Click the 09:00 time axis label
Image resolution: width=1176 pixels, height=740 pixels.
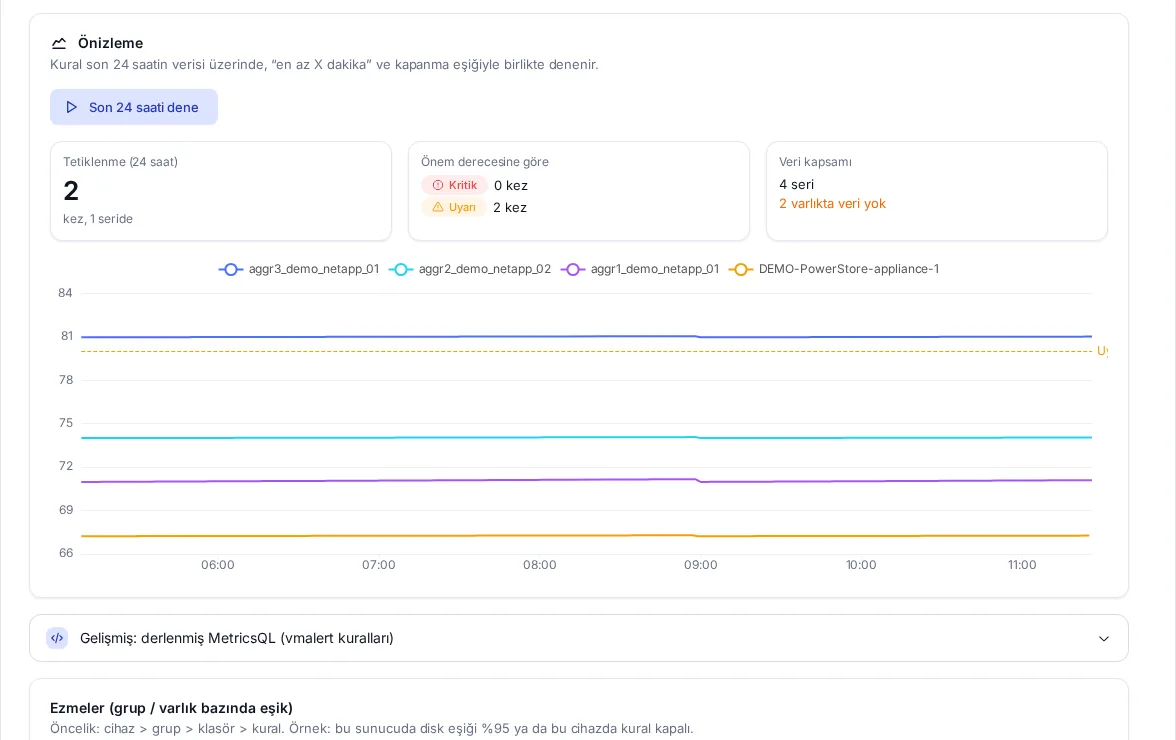click(x=700, y=565)
